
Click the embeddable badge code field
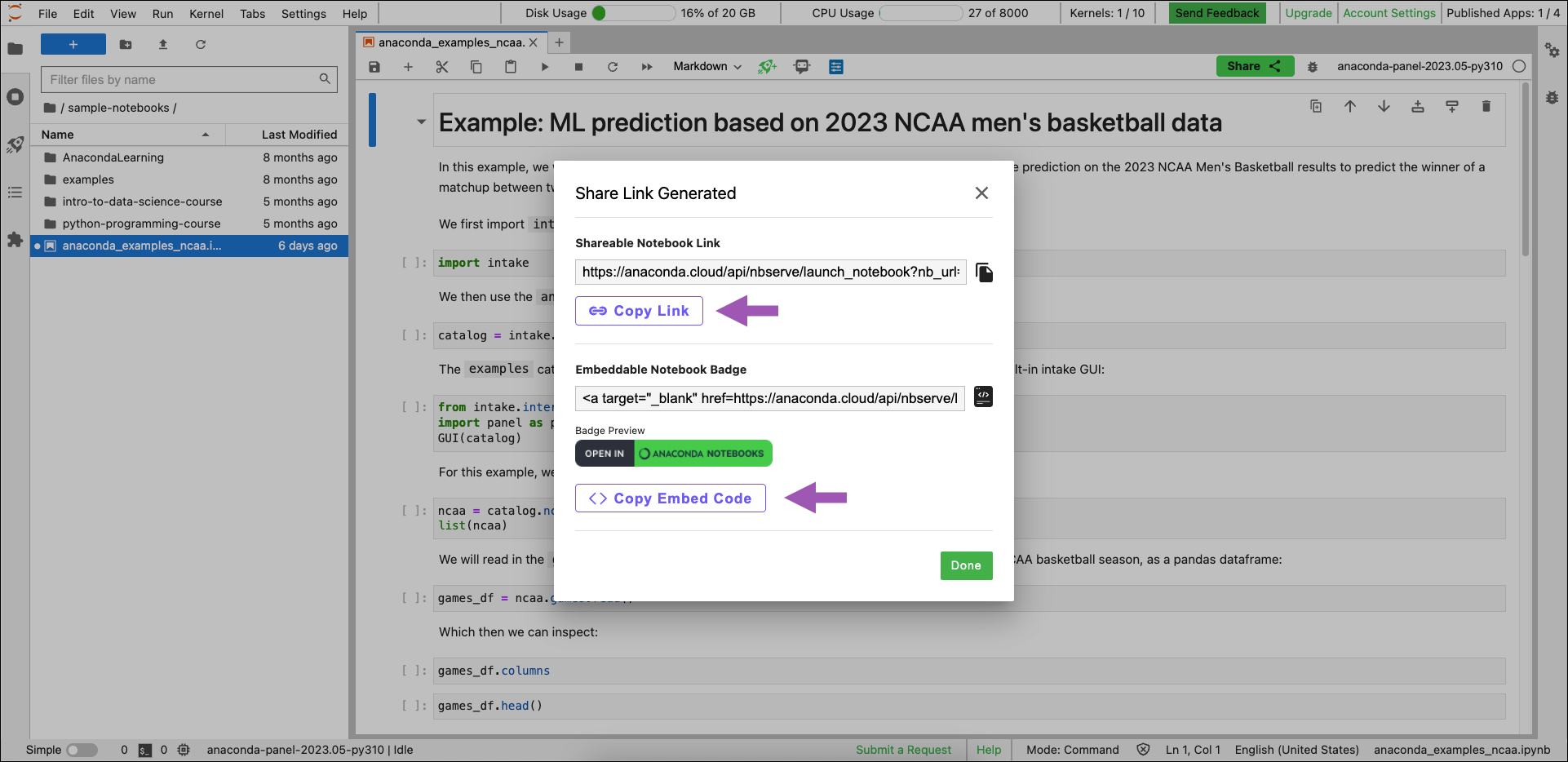(770, 398)
